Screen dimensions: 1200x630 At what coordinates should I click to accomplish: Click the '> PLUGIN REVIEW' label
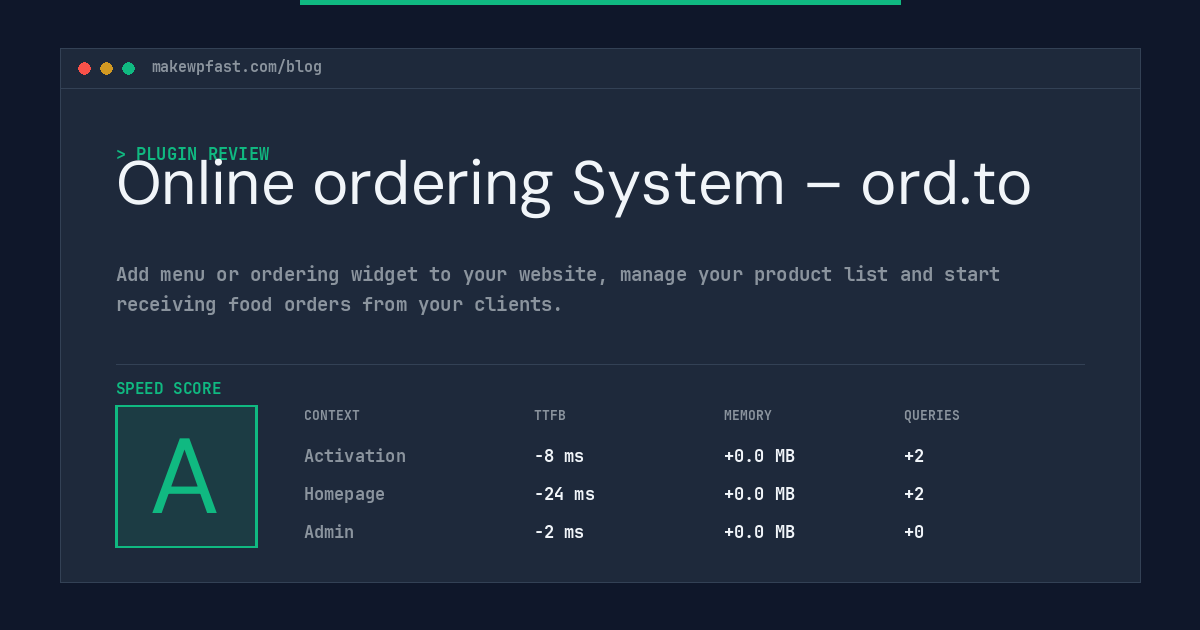(193, 154)
